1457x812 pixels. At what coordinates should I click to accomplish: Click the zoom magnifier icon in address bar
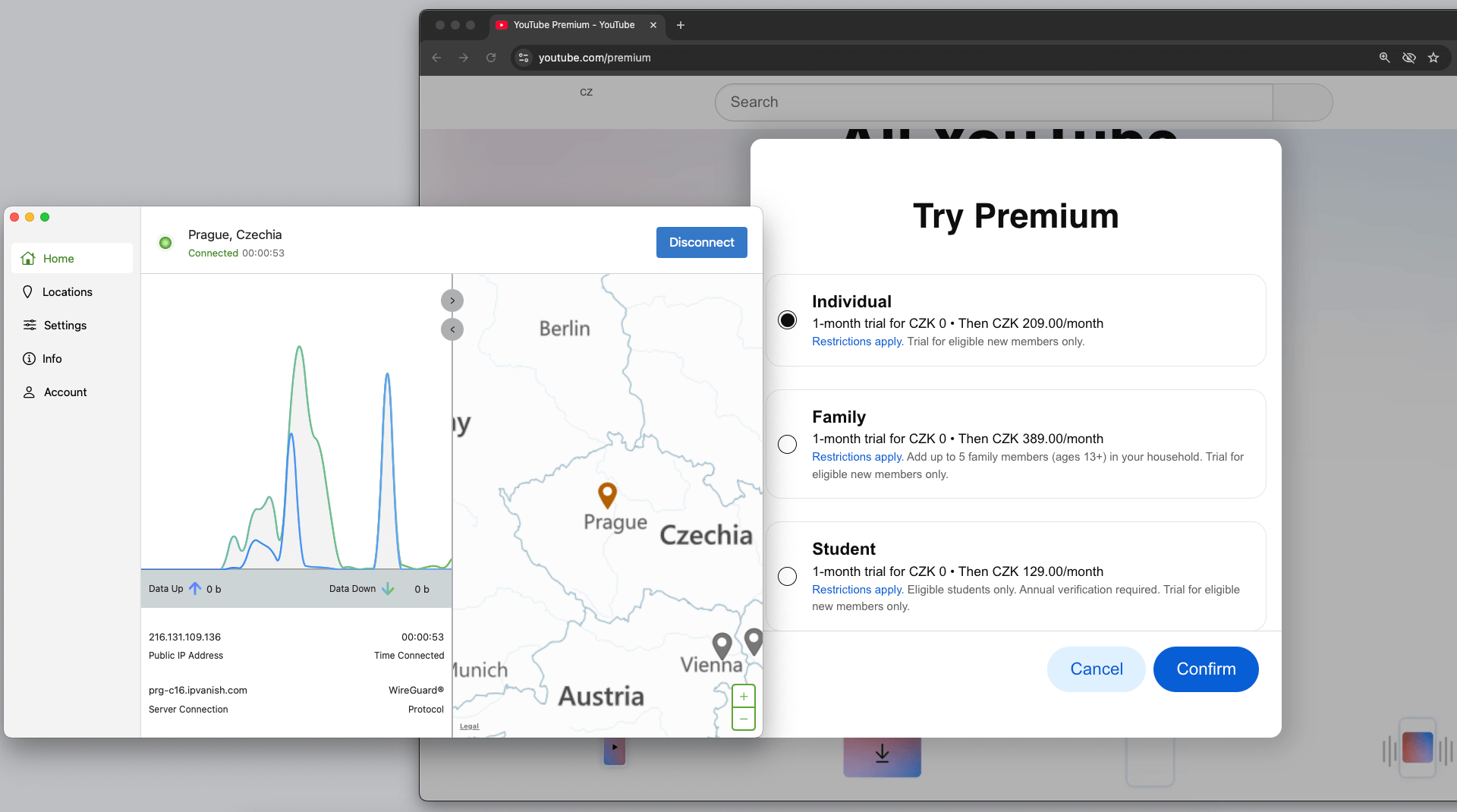(x=1384, y=58)
